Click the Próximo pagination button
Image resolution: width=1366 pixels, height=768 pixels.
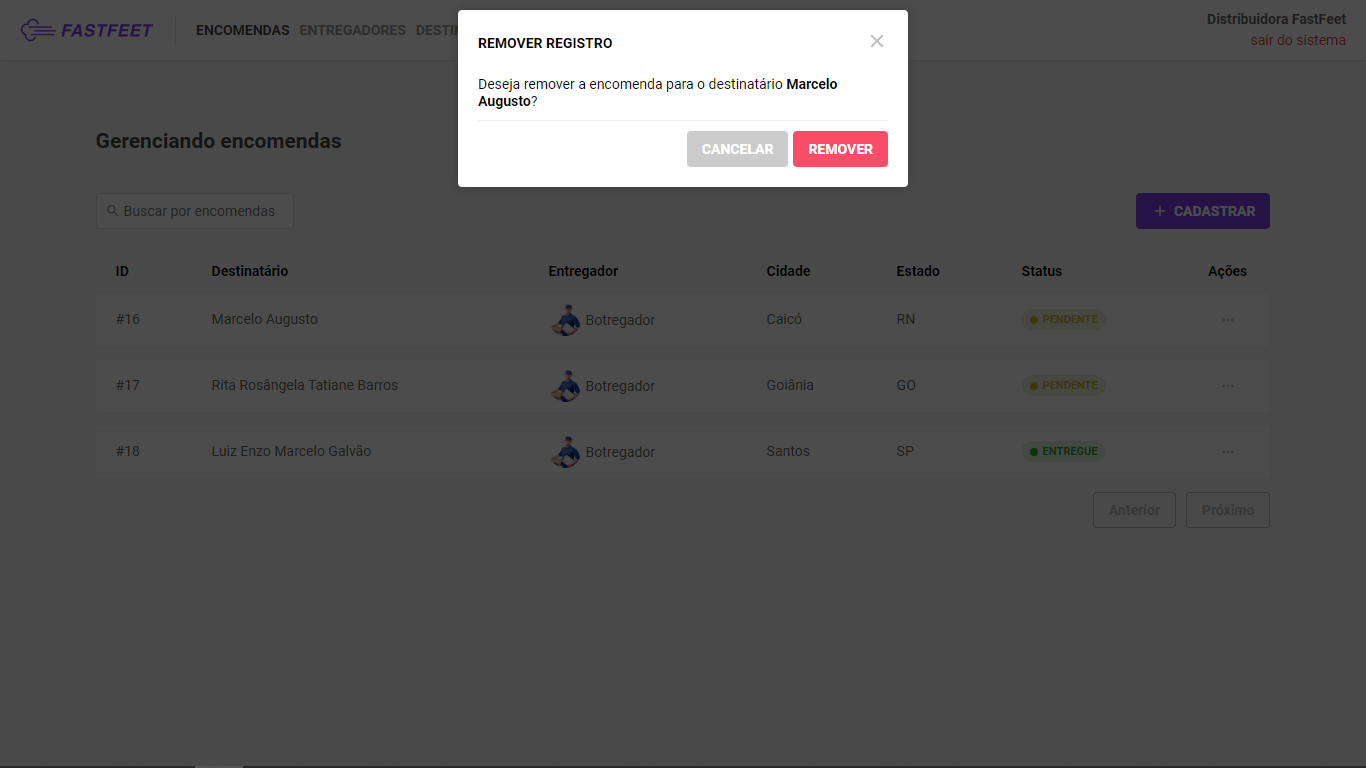pos(1228,510)
